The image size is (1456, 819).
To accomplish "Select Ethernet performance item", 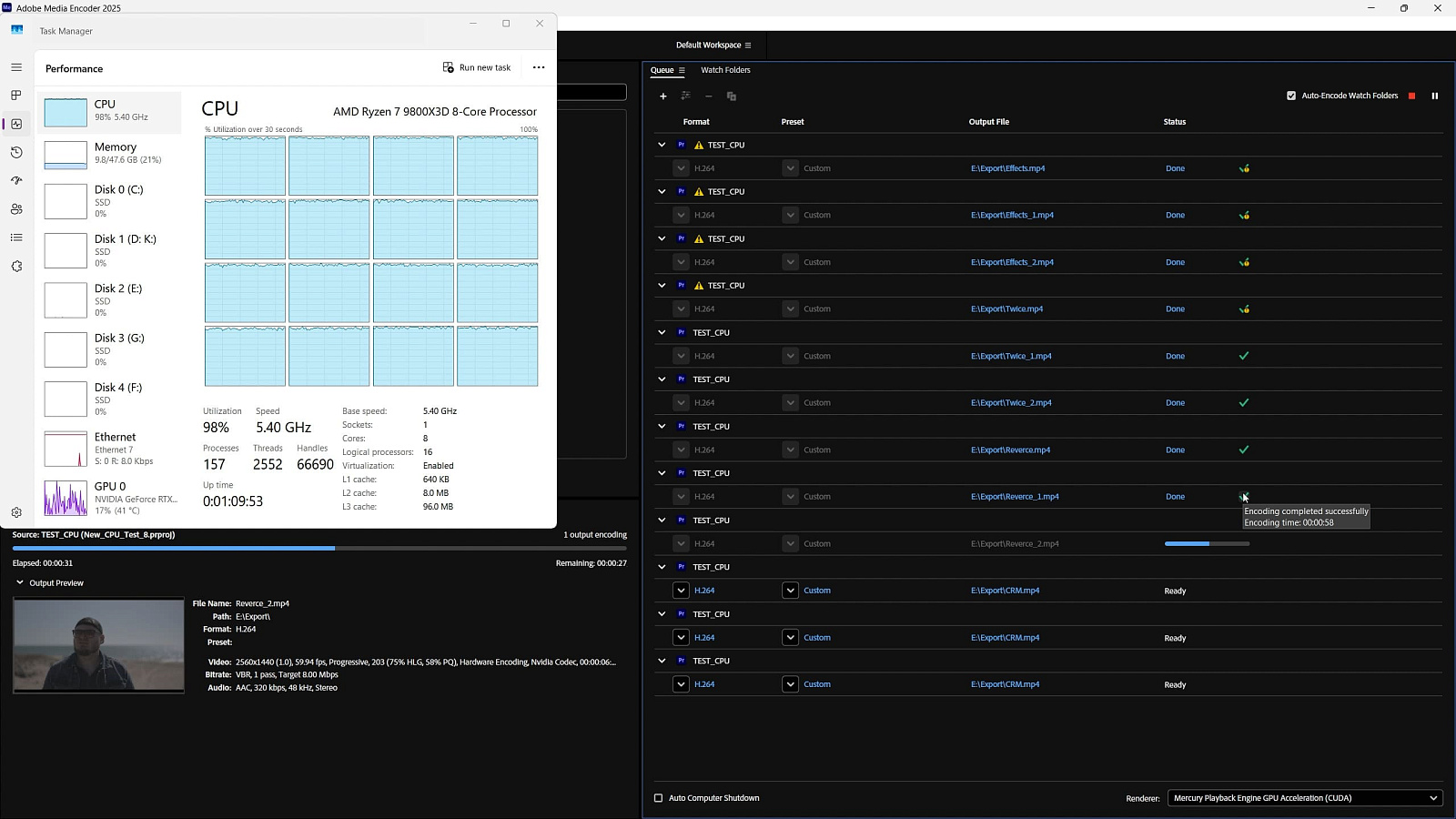I will point(109,449).
